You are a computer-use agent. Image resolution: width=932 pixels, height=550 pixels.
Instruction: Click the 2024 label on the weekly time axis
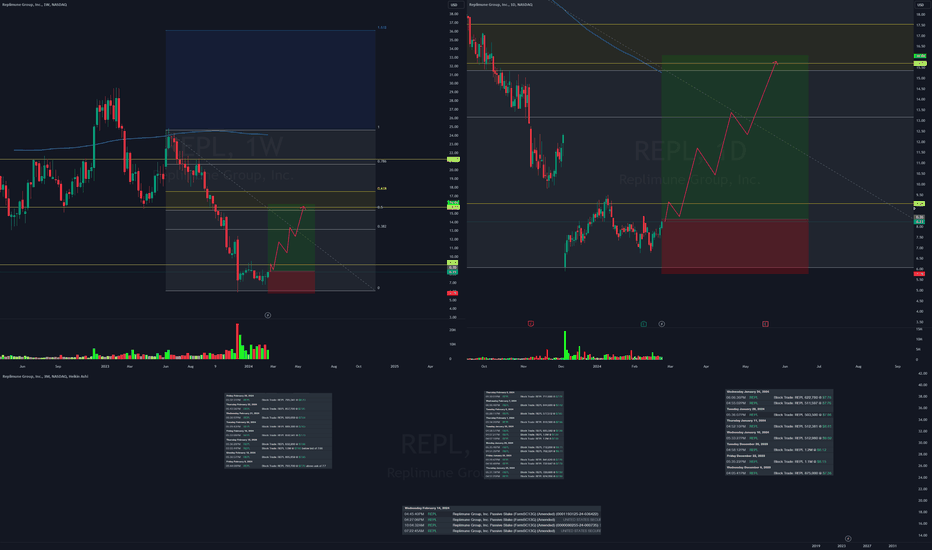248,366
